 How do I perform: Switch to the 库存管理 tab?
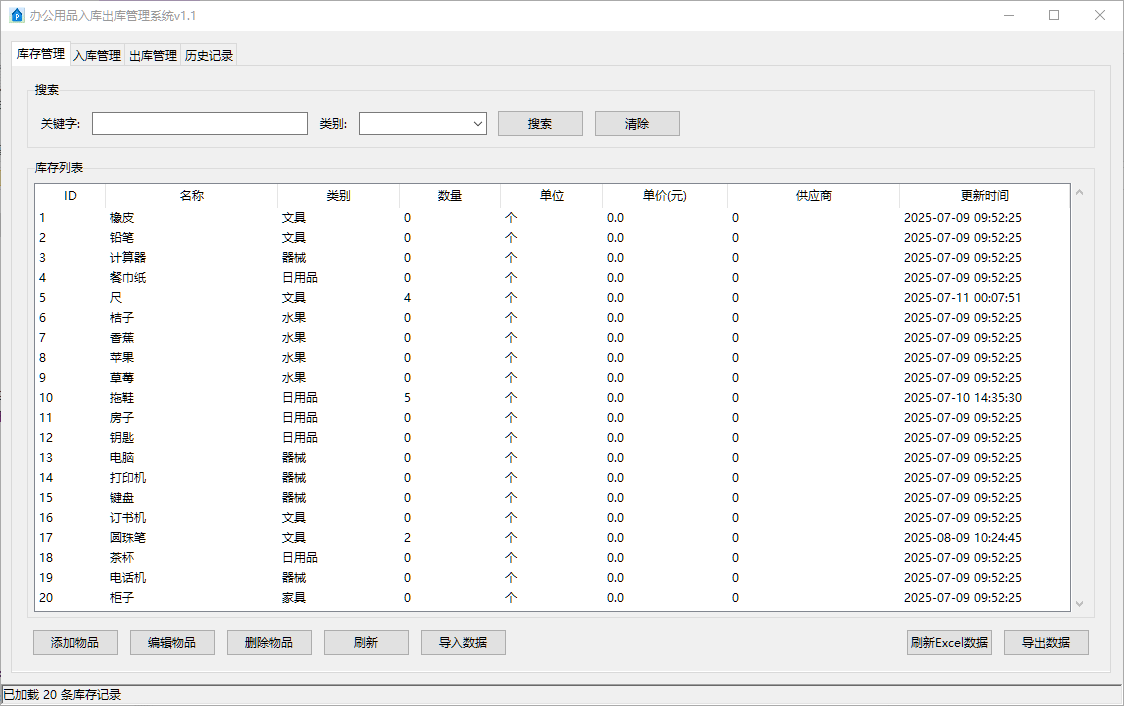click(x=41, y=54)
